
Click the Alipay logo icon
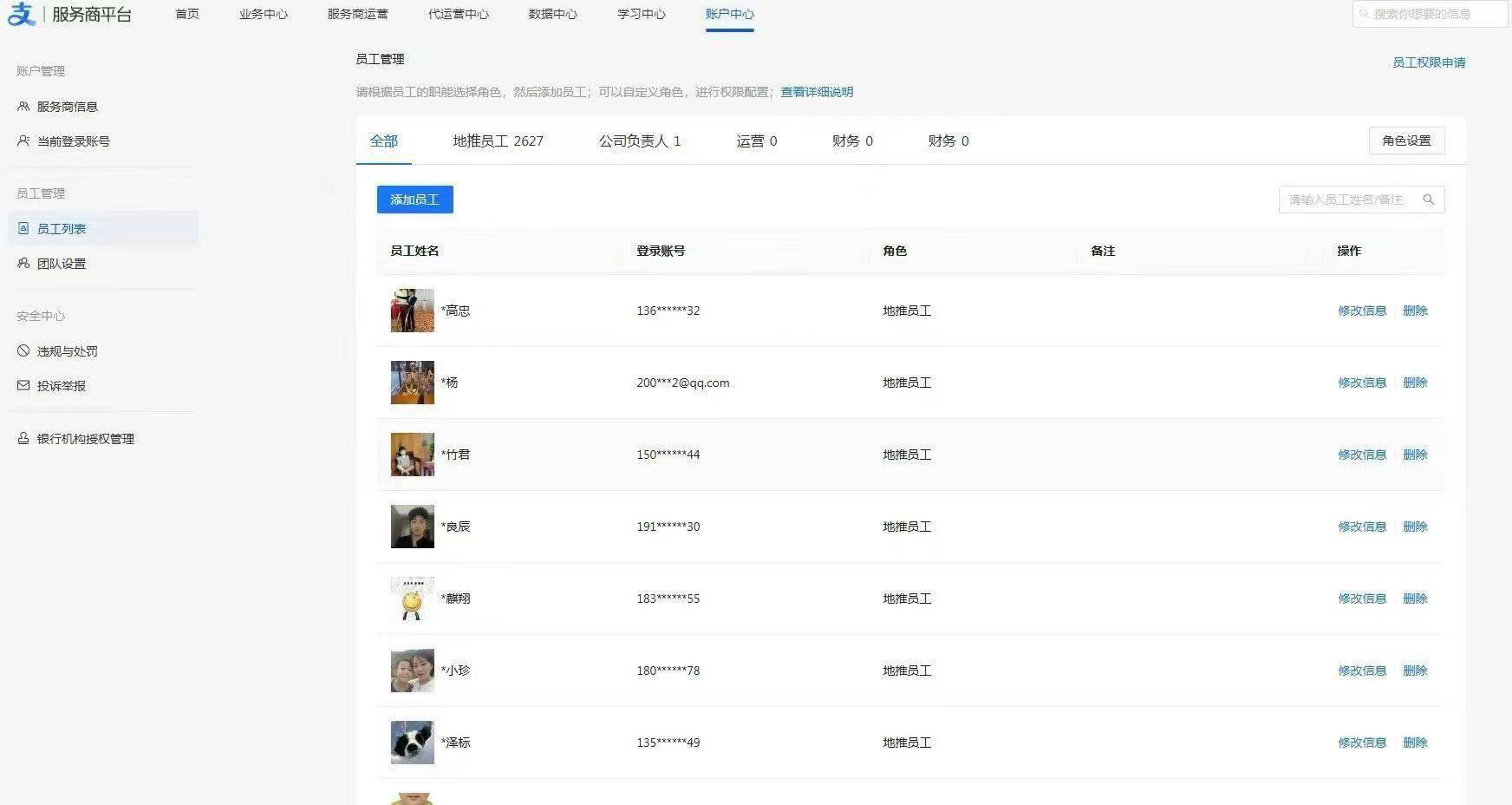[x=22, y=14]
